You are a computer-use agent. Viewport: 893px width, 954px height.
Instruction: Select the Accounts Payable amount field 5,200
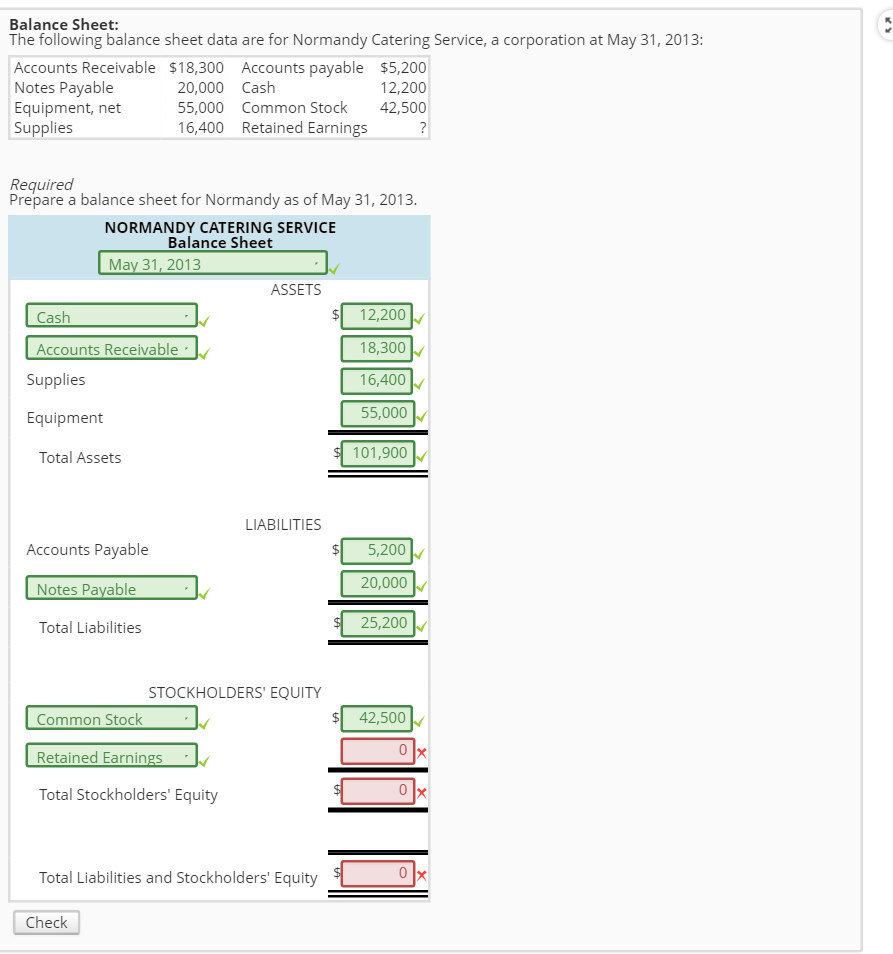(377, 549)
